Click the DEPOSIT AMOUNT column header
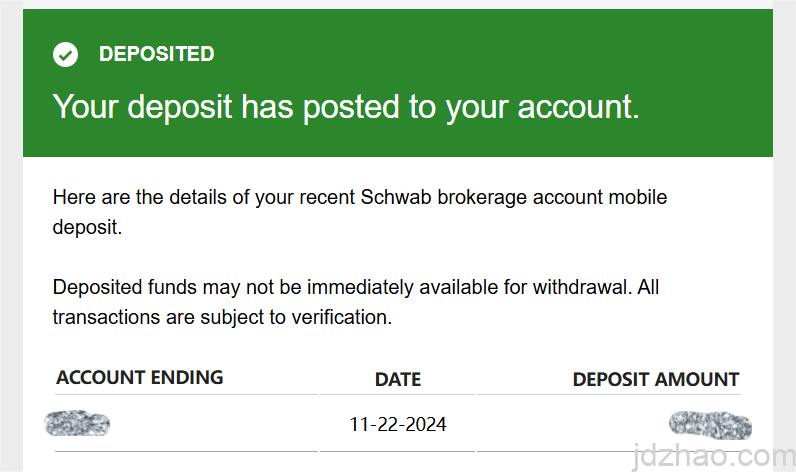 pyautogui.click(x=655, y=379)
